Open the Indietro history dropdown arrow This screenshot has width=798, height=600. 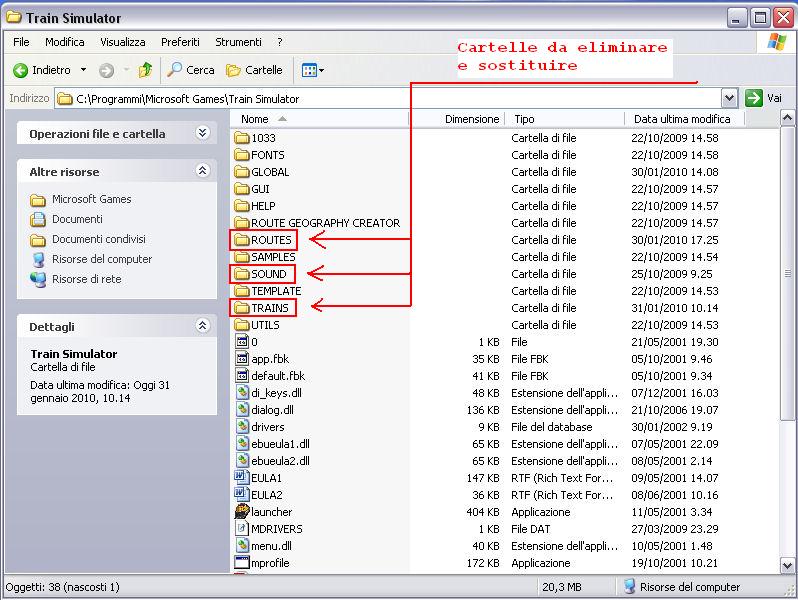click(x=83, y=70)
